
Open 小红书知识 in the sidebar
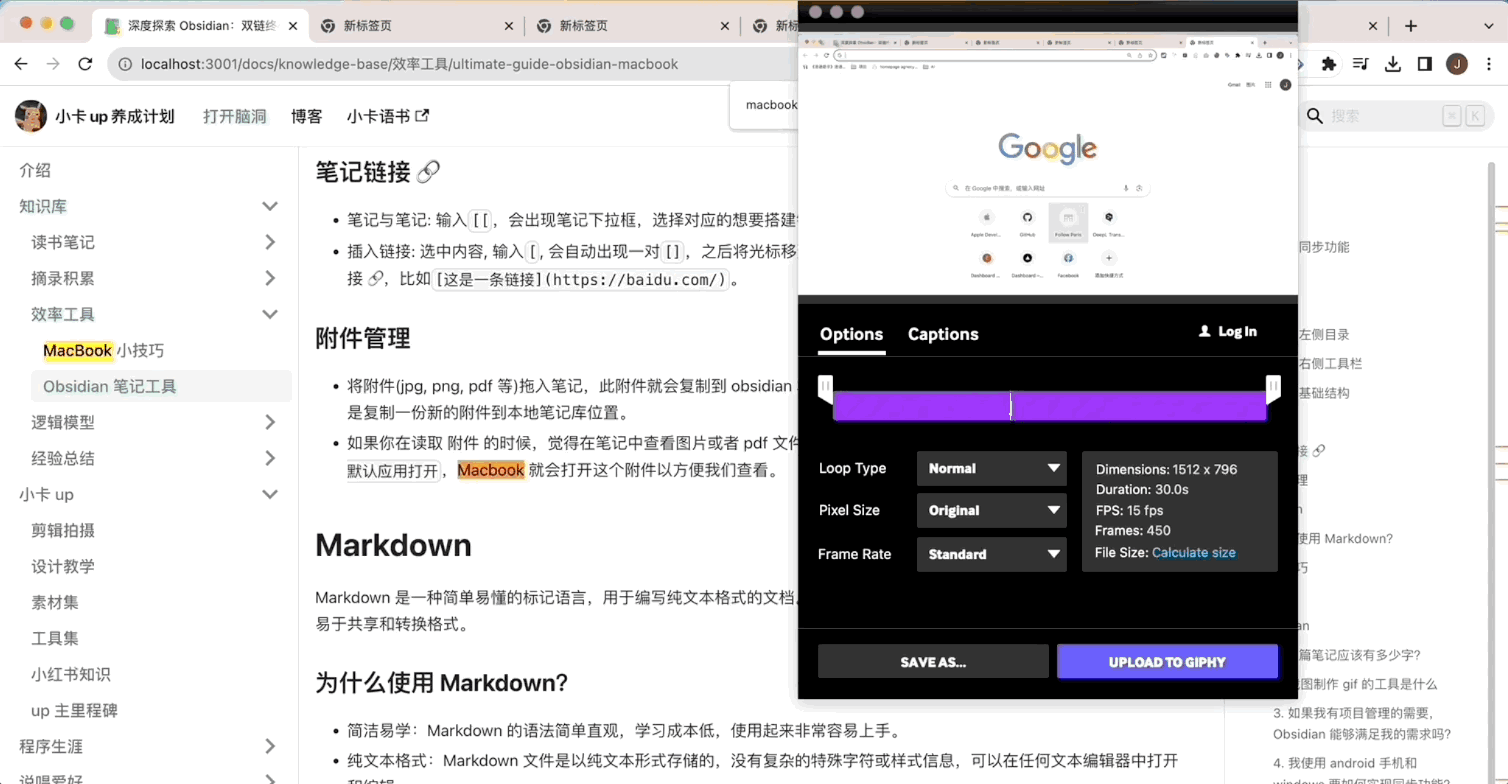pyautogui.click(x=71, y=674)
